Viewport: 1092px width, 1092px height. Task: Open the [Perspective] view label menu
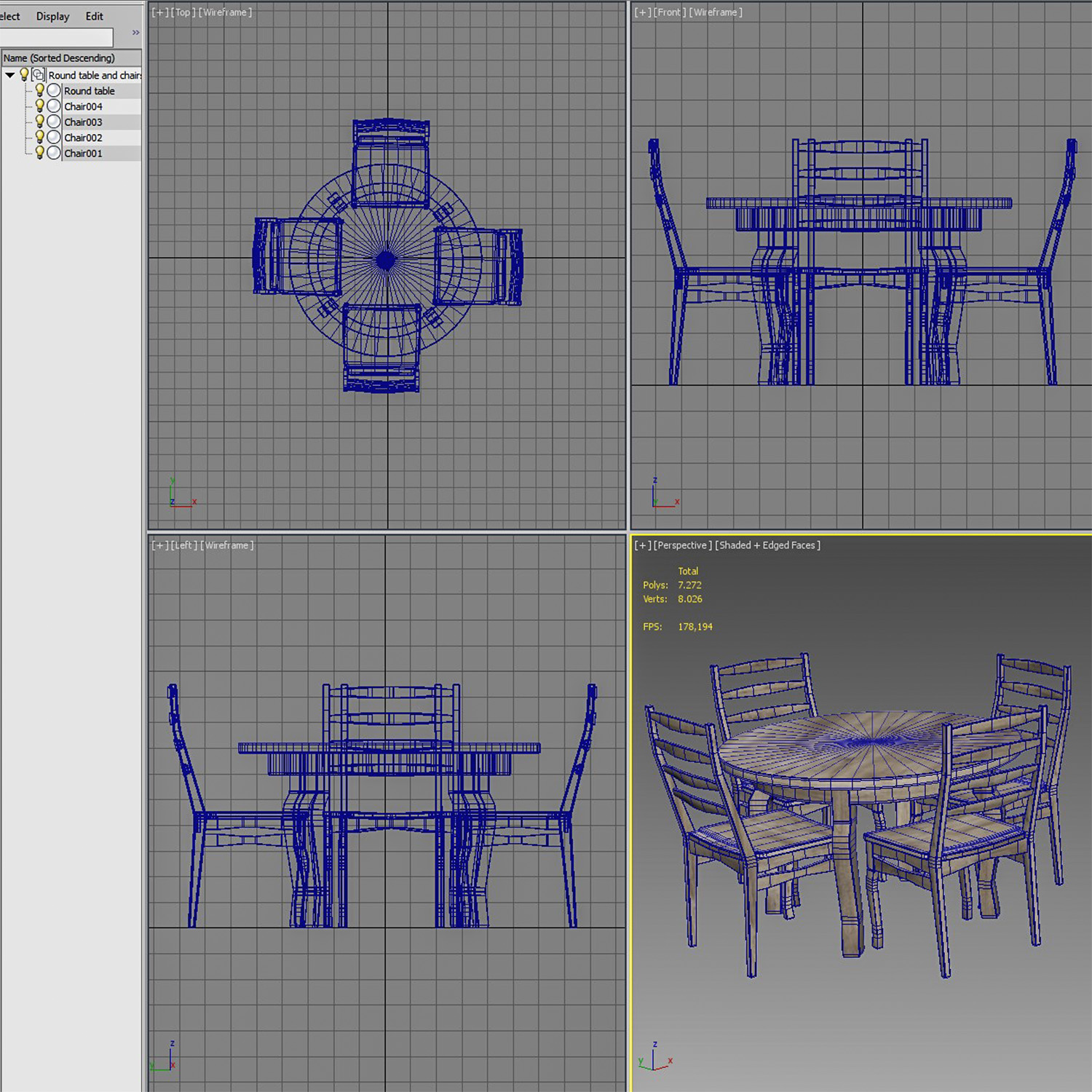[683, 545]
